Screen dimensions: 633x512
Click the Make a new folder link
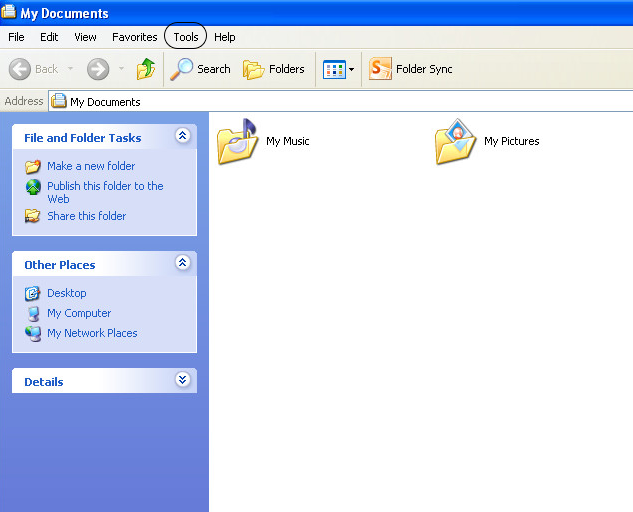[91, 166]
